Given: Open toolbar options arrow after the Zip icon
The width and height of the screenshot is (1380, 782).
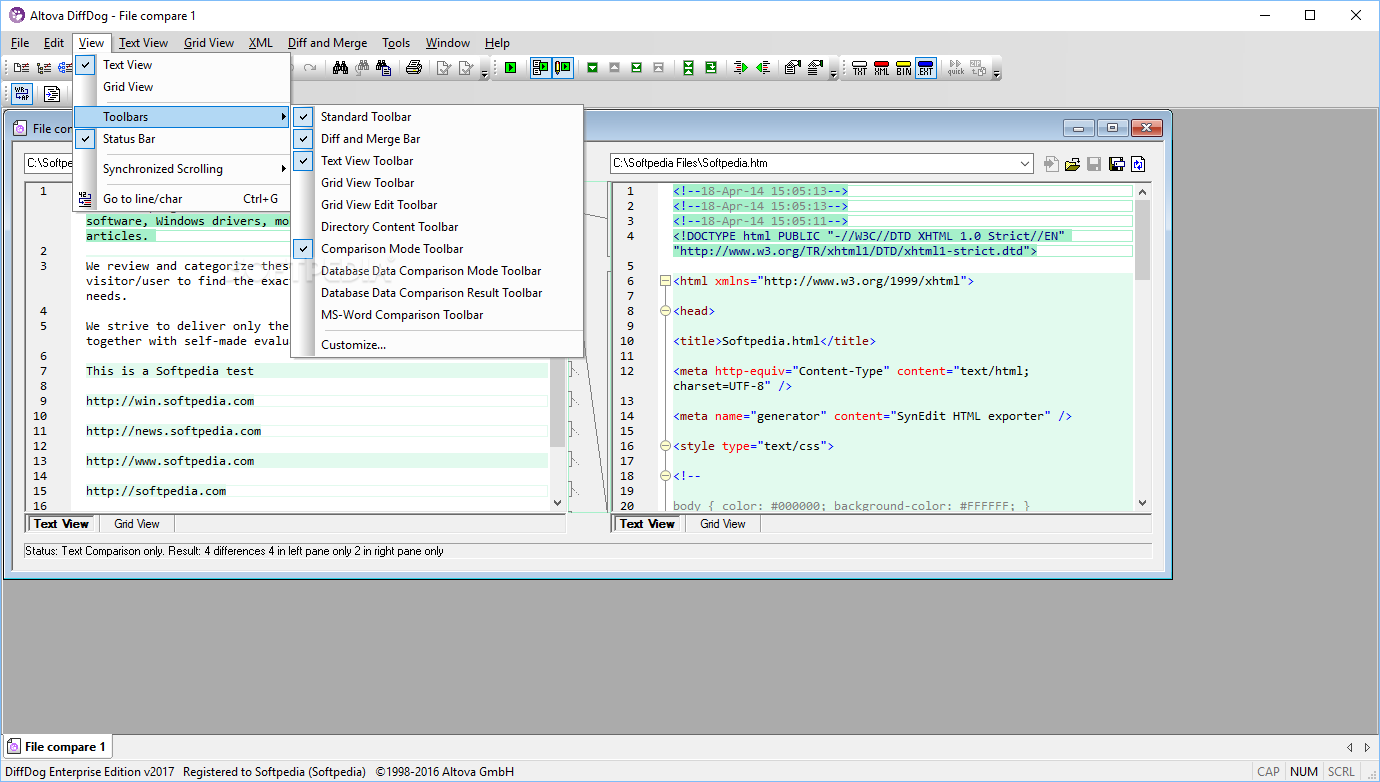Looking at the screenshot, I should coord(996,70).
